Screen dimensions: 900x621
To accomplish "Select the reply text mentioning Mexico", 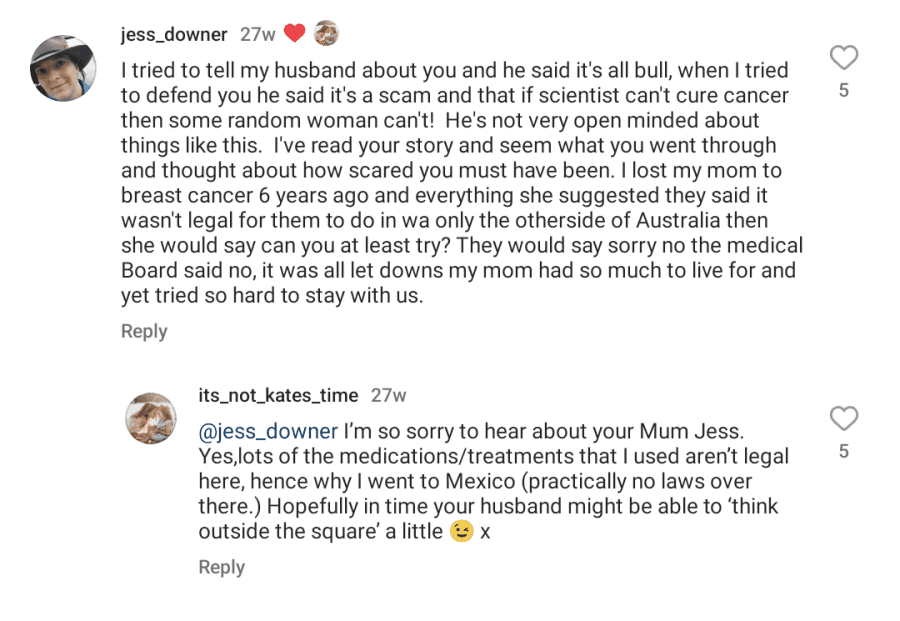I will click(x=494, y=481).
